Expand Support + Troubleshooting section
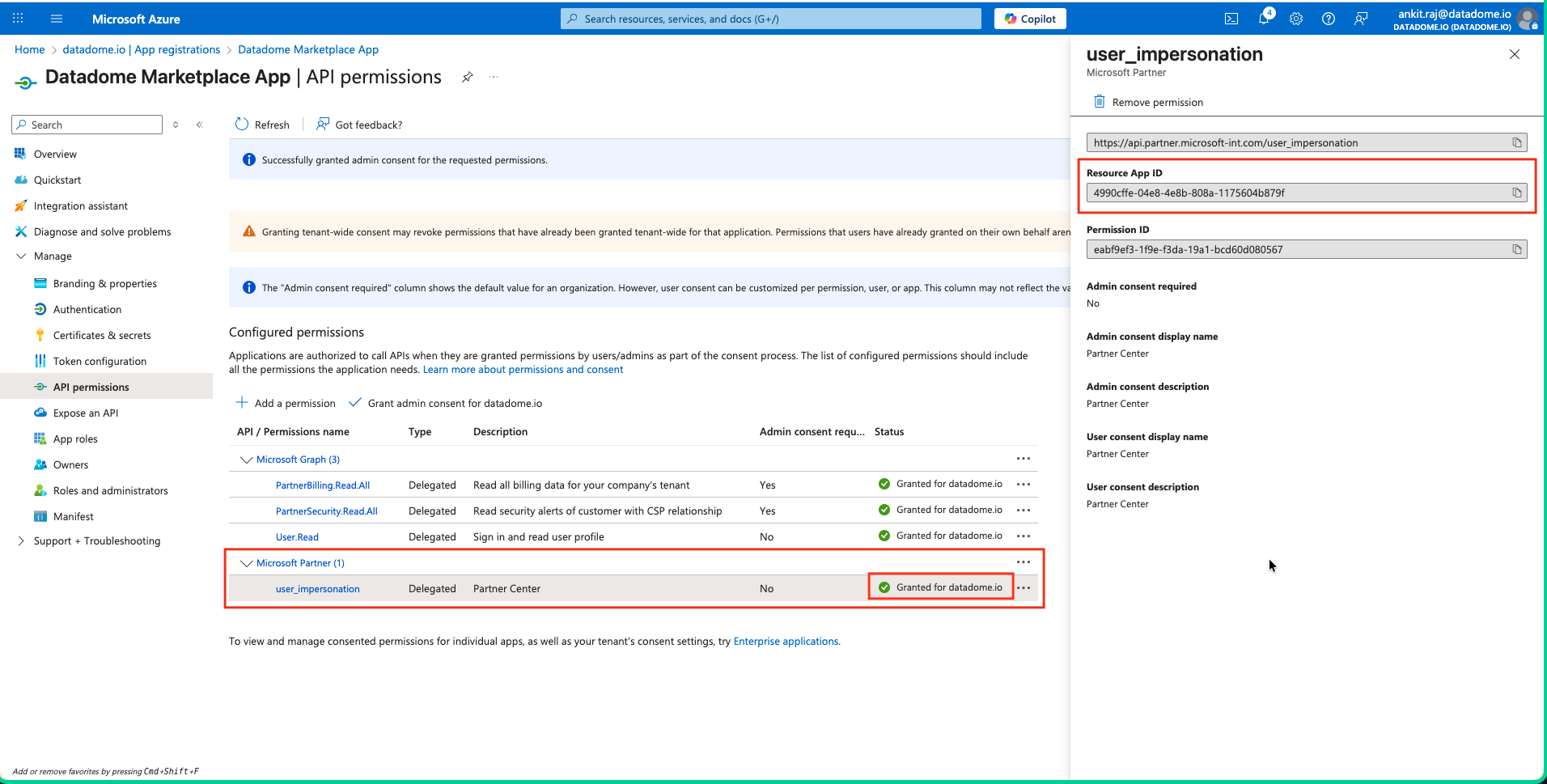 click(21, 541)
